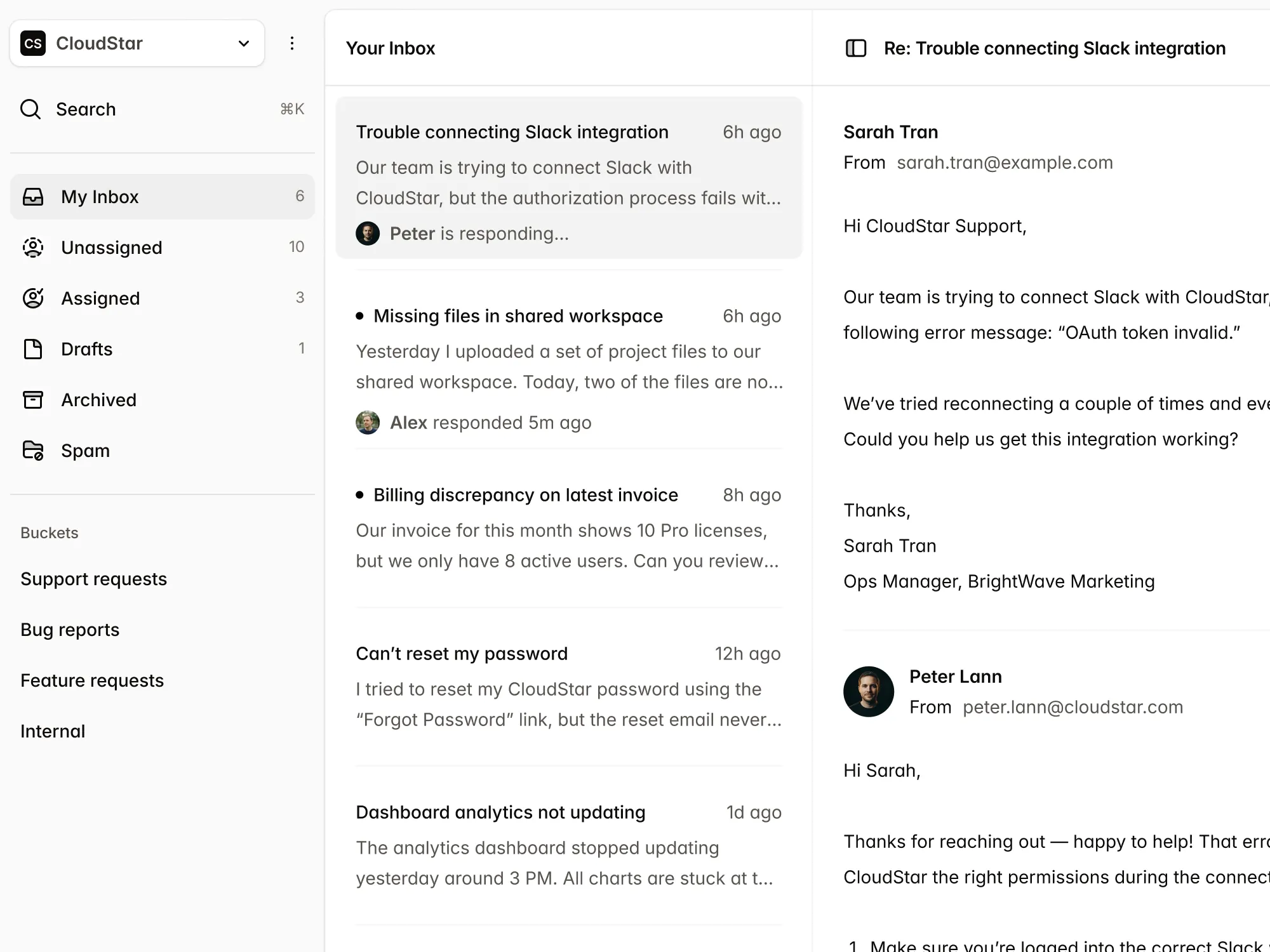Open the Search field

(163, 109)
